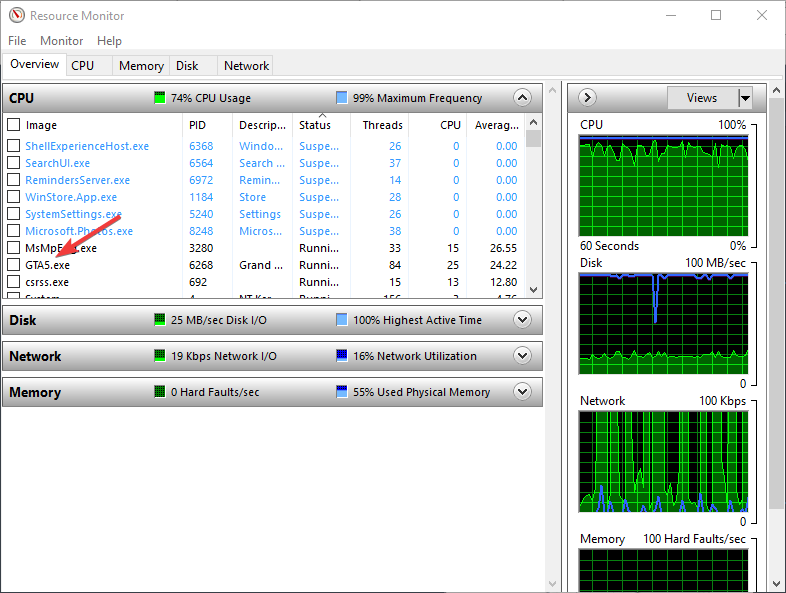
Task: Click the blue Highest Active Time indicator
Action: coord(341,319)
